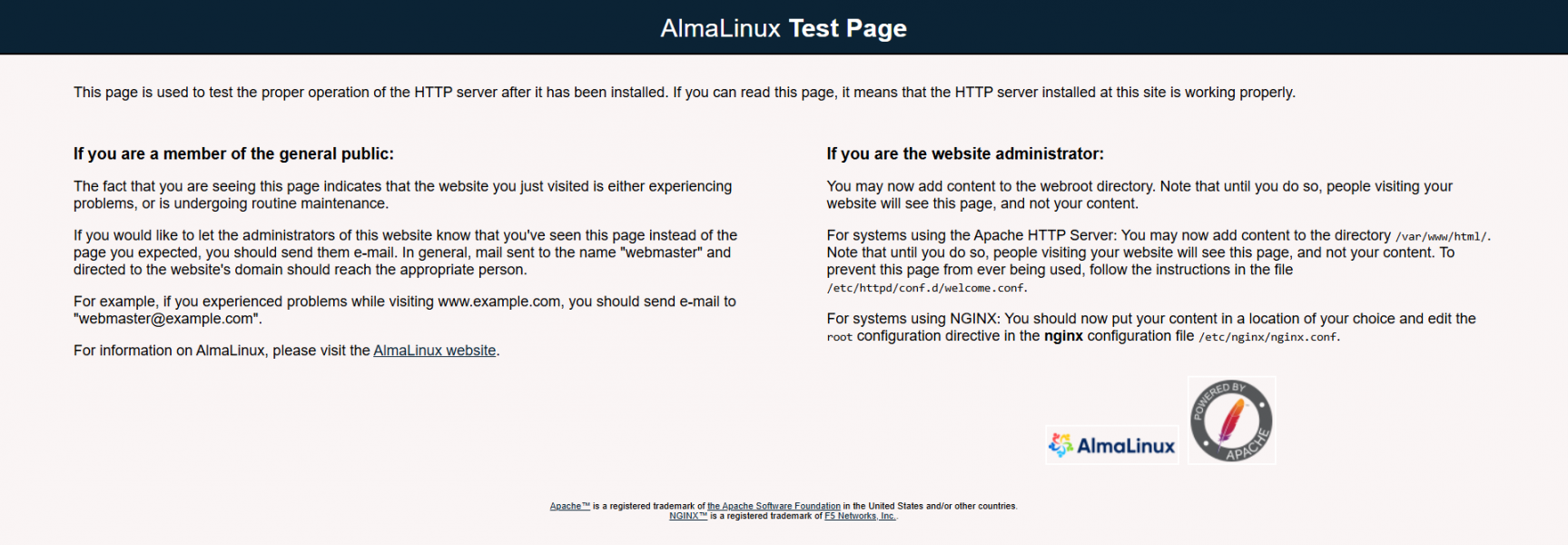Open the AlmaLinux website link
The height and width of the screenshot is (545, 1568).
coord(434,351)
